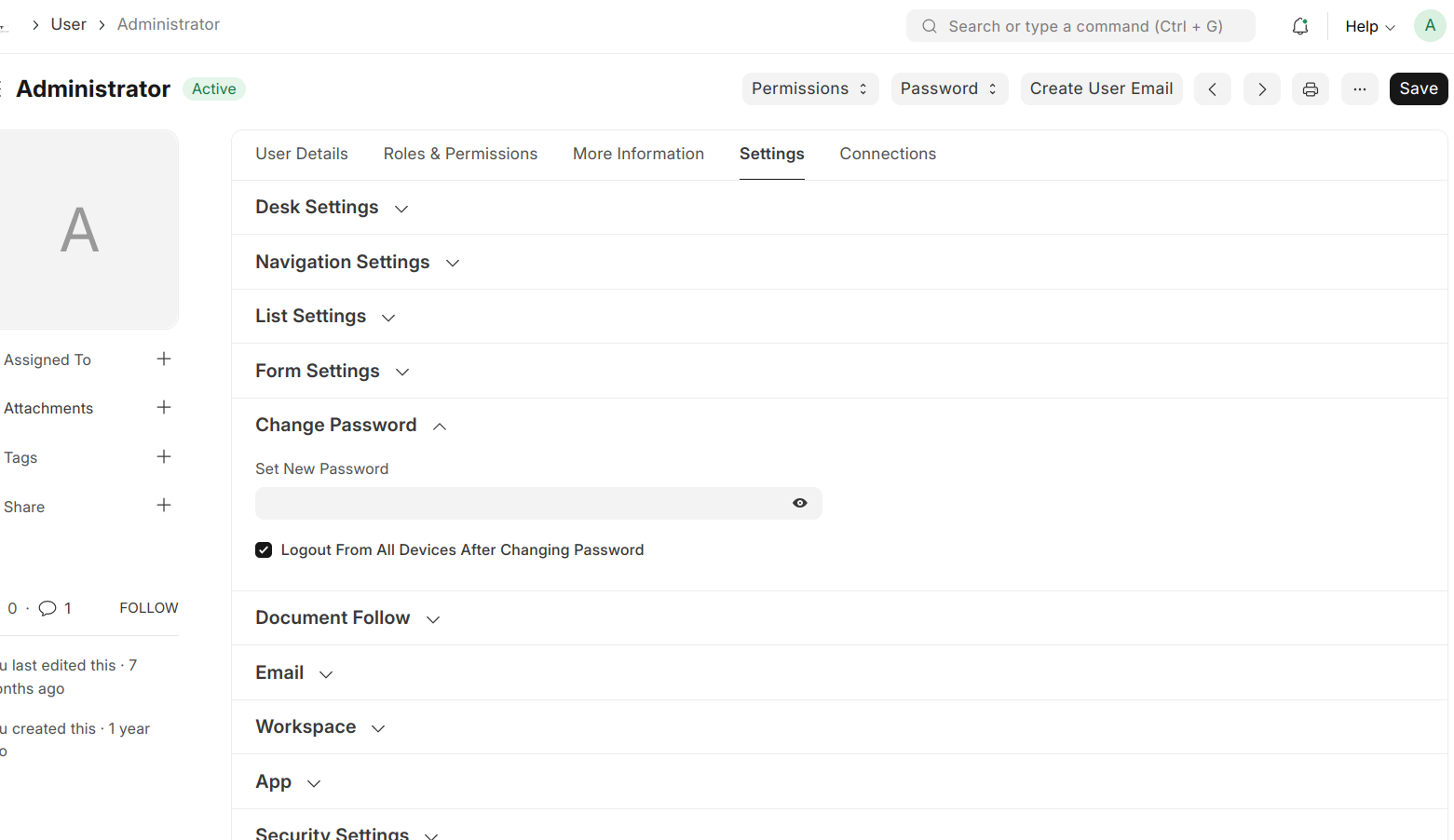Open the Connections tab
Viewport: 1454px width, 840px height.
[887, 155]
